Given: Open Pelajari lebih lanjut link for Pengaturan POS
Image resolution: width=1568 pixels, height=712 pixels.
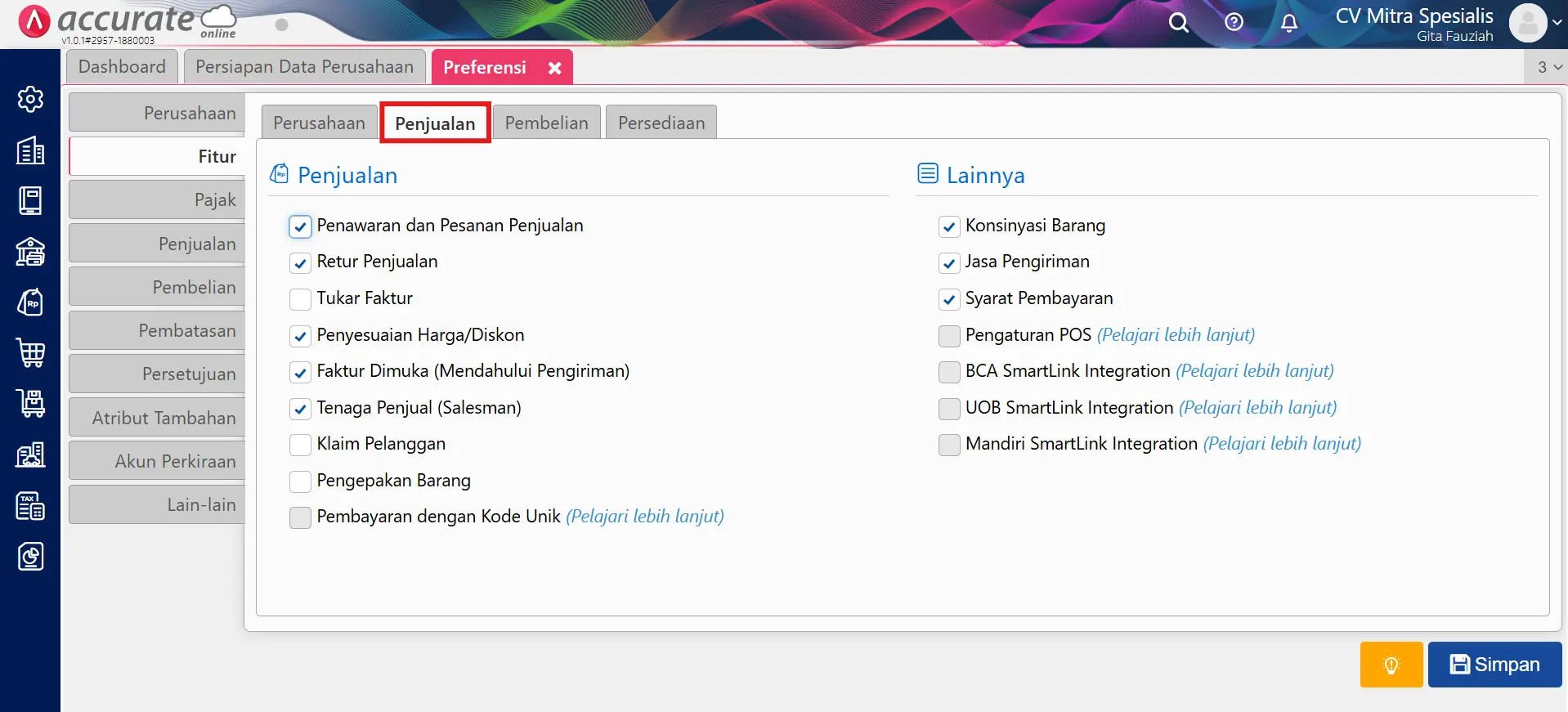Looking at the screenshot, I should coord(1176,335).
